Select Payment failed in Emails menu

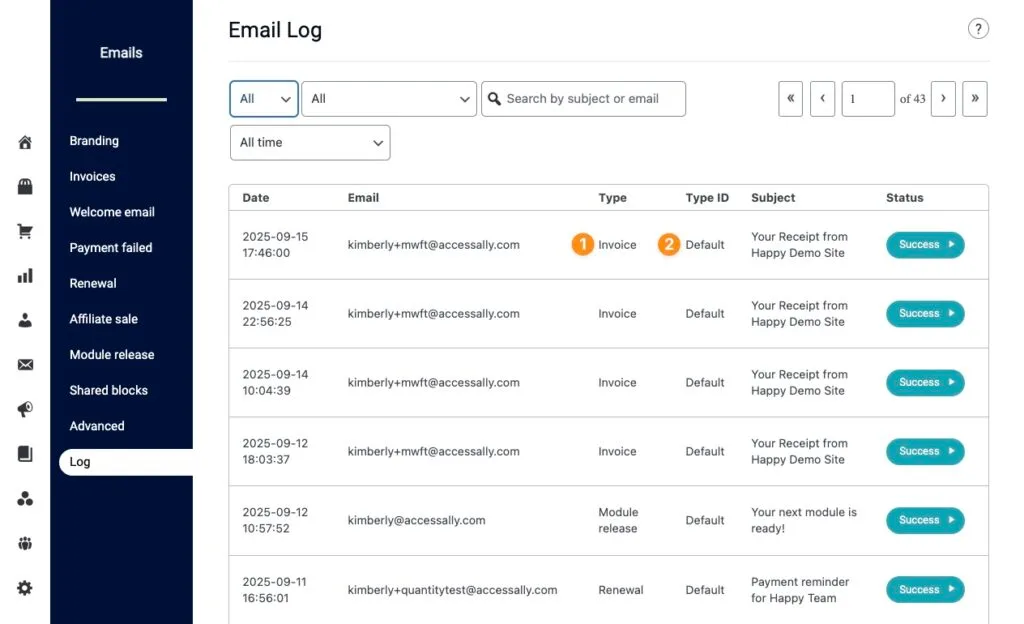tap(110, 248)
